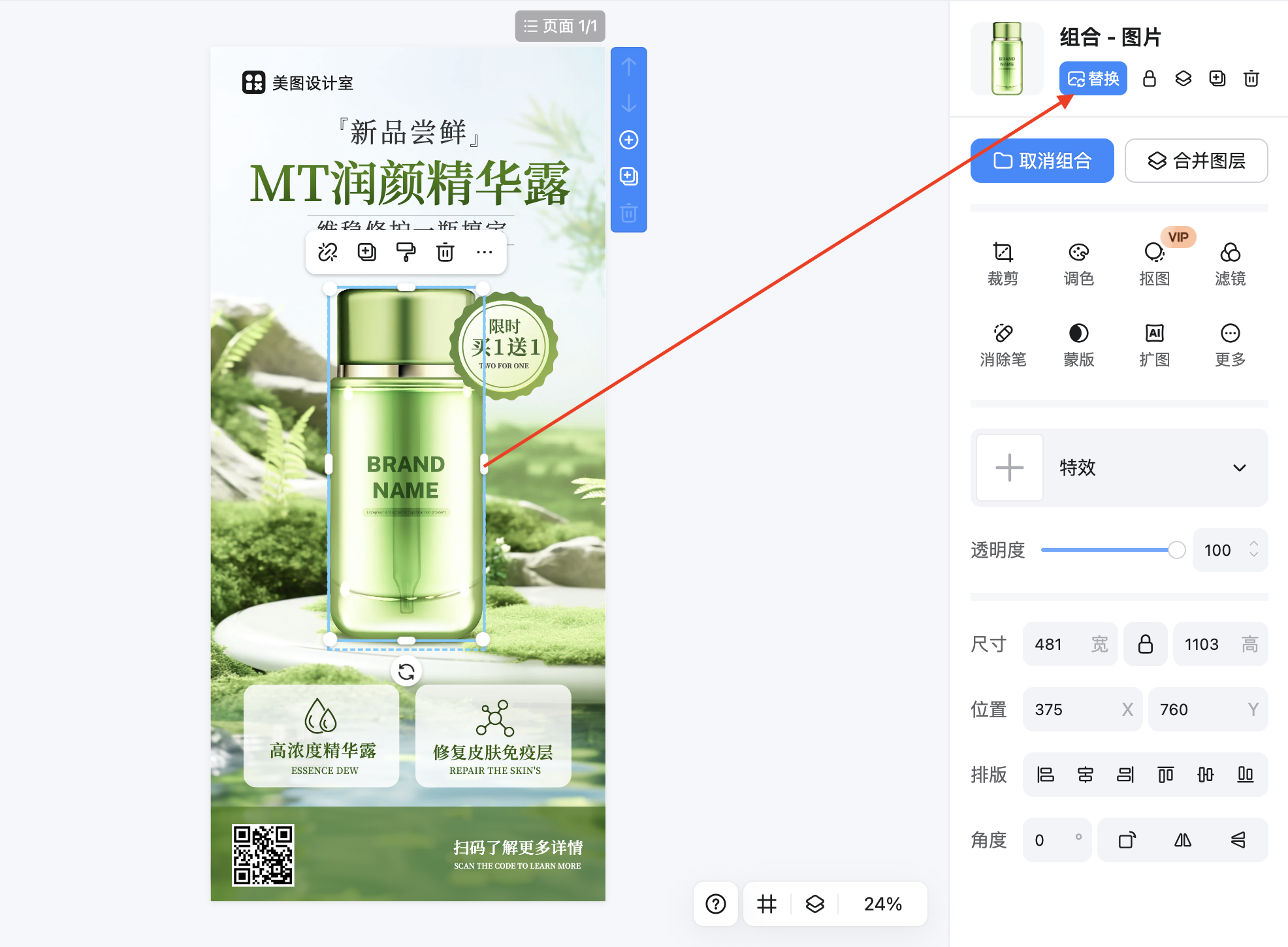
Task: Open the 滤镜 filter tool
Action: point(1230,263)
